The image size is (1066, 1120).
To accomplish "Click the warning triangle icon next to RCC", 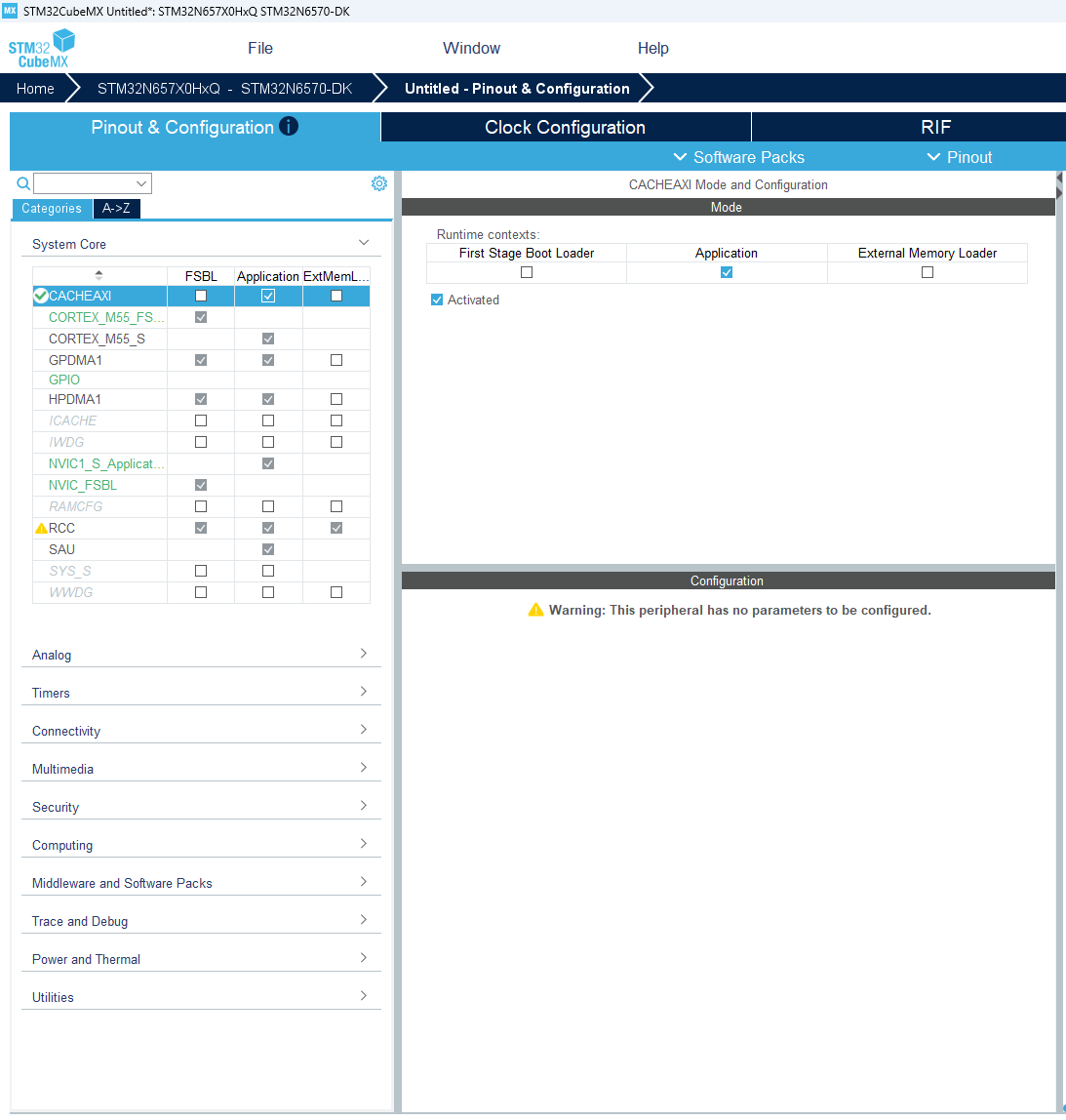I will [x=41, y=529].
